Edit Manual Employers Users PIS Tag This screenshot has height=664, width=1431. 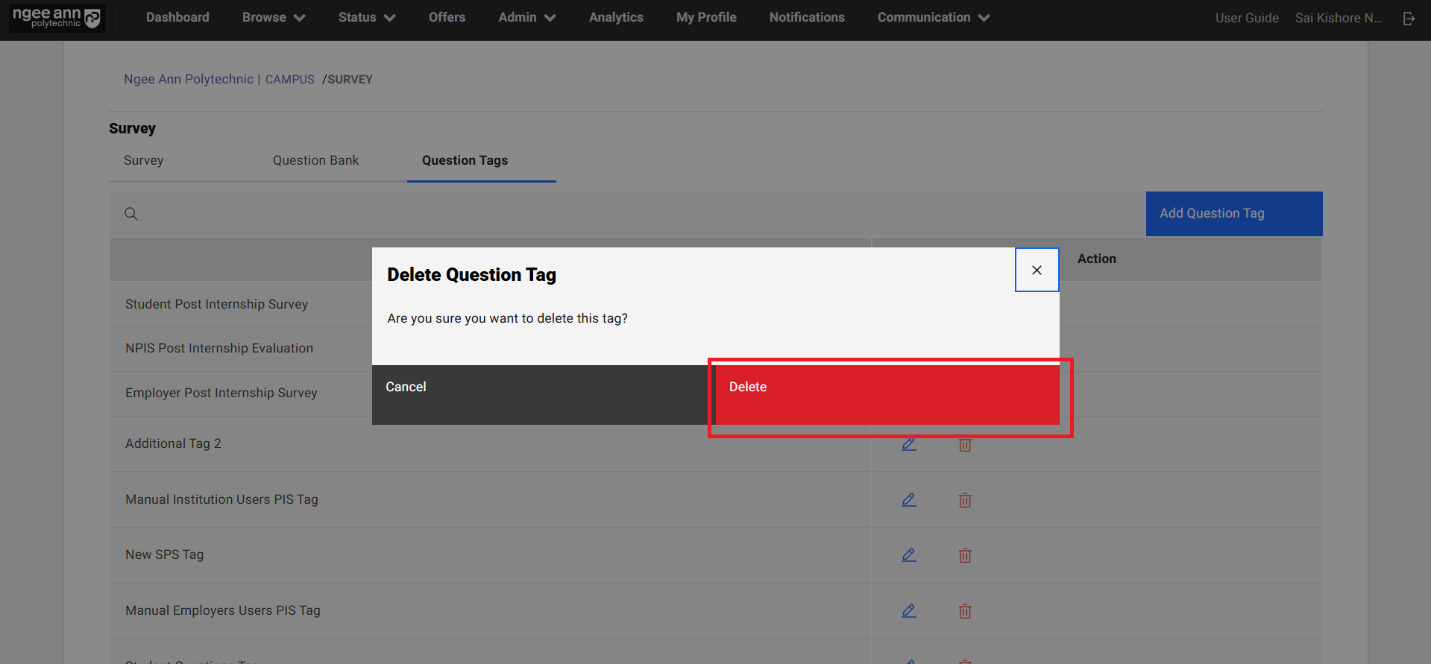click(909, 610)
